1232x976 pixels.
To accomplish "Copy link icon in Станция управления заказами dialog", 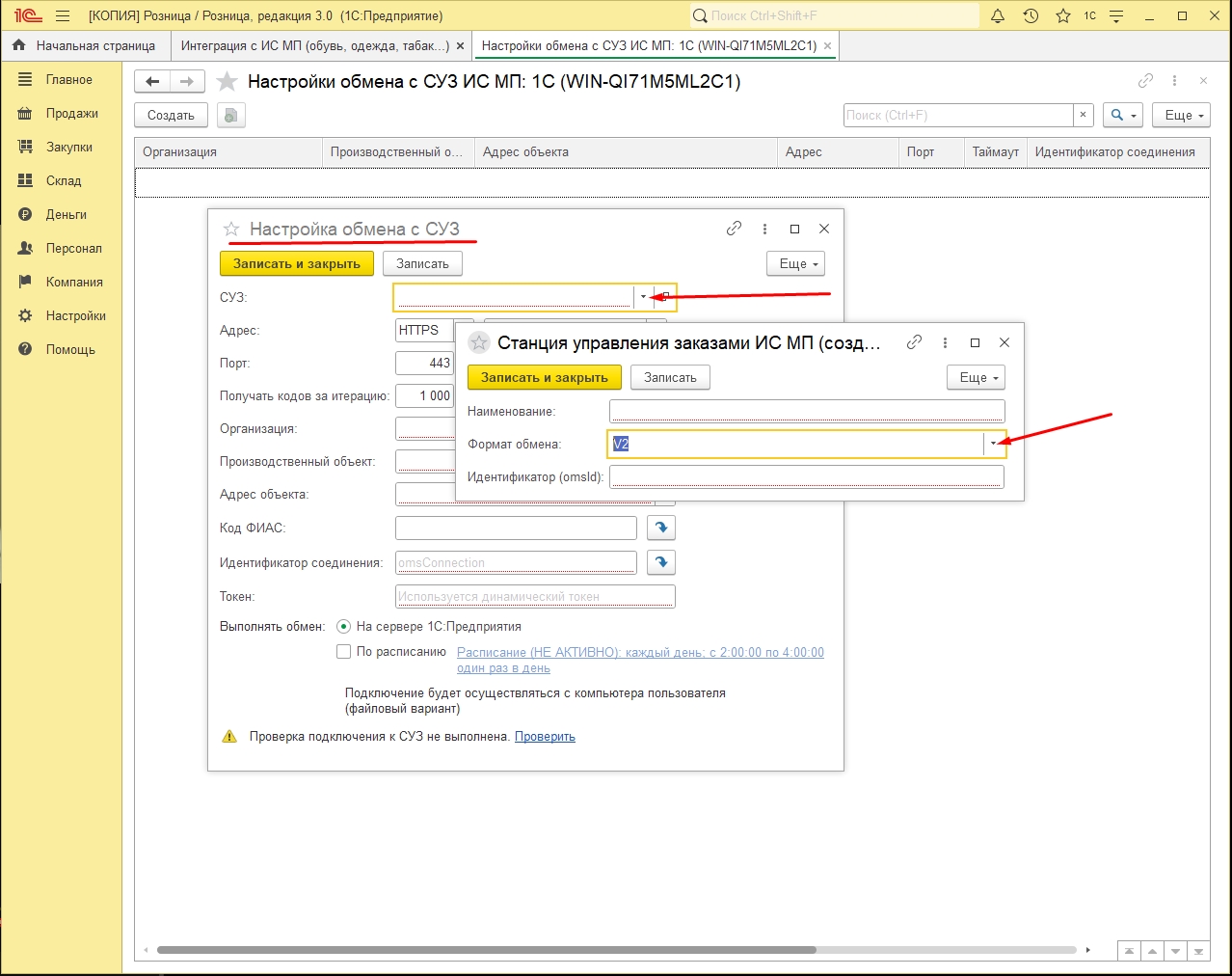I will click(x=914, y=342).
